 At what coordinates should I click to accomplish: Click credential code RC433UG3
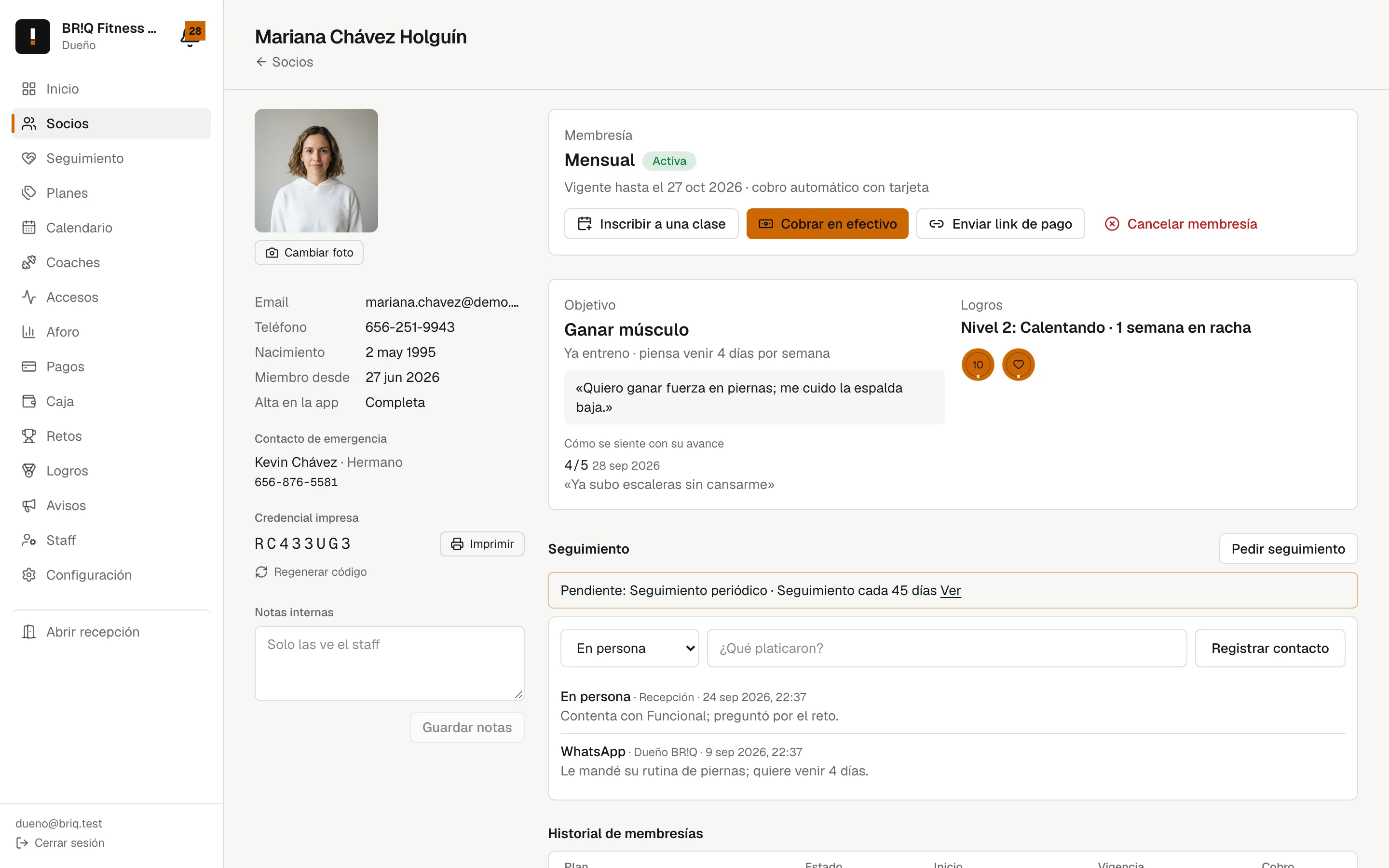302,543
